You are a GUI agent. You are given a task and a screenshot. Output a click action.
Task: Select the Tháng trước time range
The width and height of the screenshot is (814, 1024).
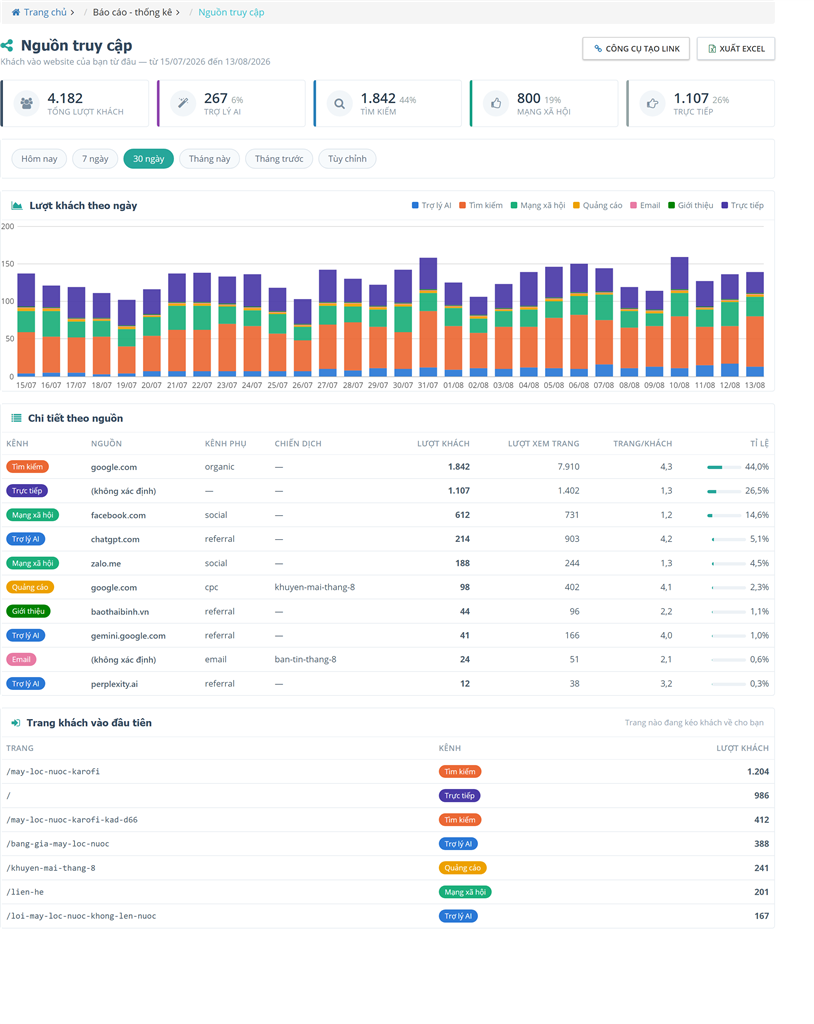point(279,159)
